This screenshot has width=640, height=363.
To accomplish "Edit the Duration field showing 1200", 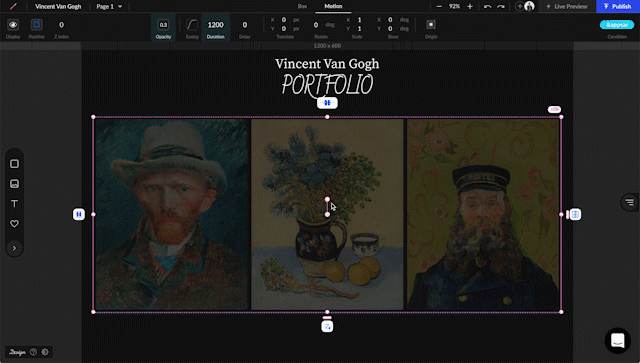I will click(x=216, y=25).
